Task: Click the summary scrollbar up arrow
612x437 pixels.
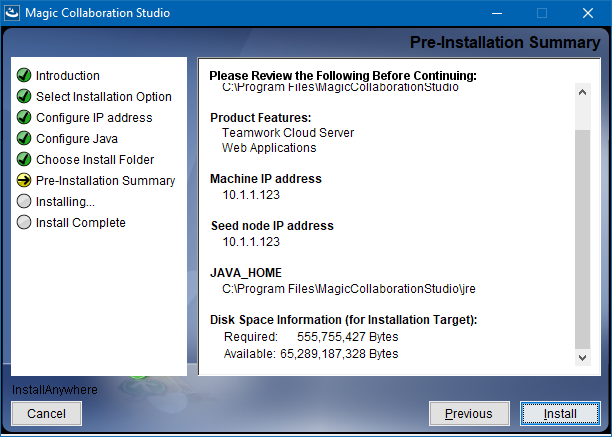Action: (x=583, y=92)
